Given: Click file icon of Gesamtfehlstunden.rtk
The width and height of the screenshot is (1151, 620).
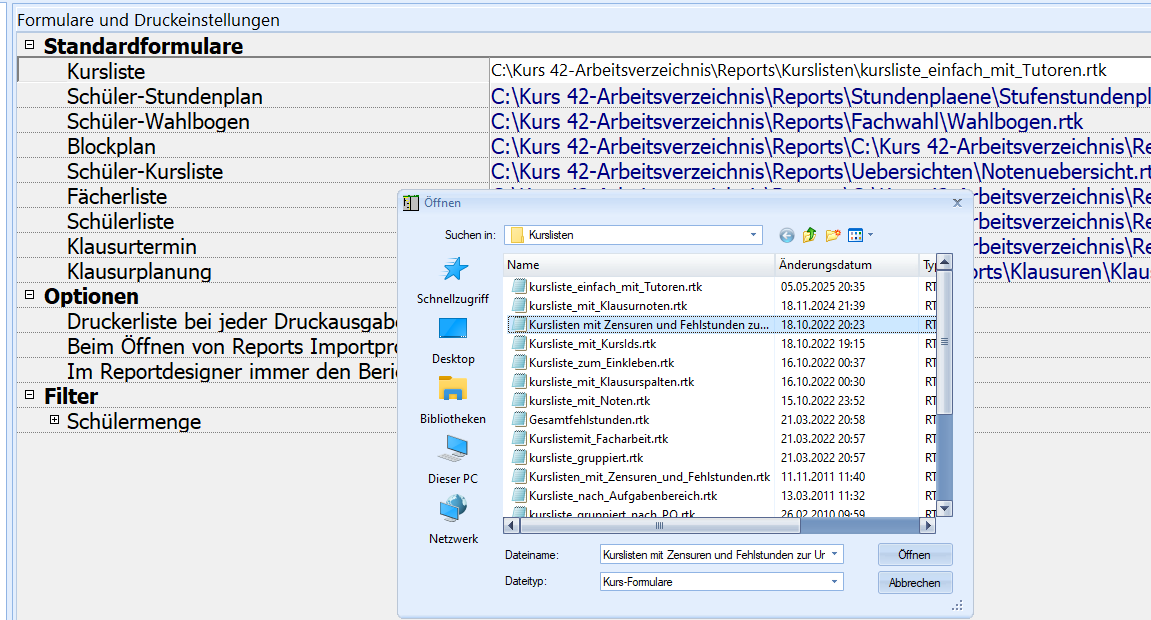Looking at the screenshot, I should [x=518, y=420].
